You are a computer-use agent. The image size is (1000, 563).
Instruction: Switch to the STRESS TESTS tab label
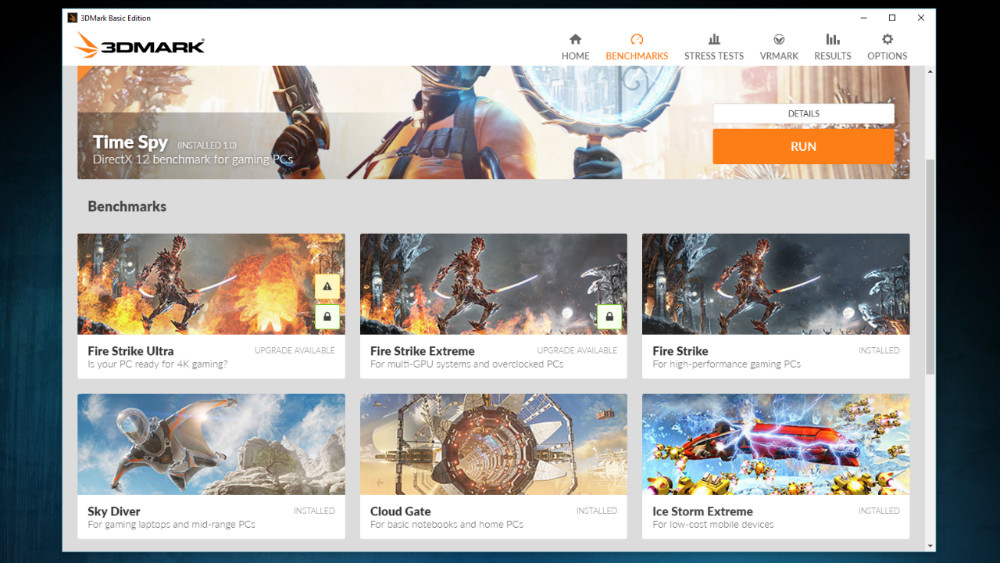[x=713, y=56]
